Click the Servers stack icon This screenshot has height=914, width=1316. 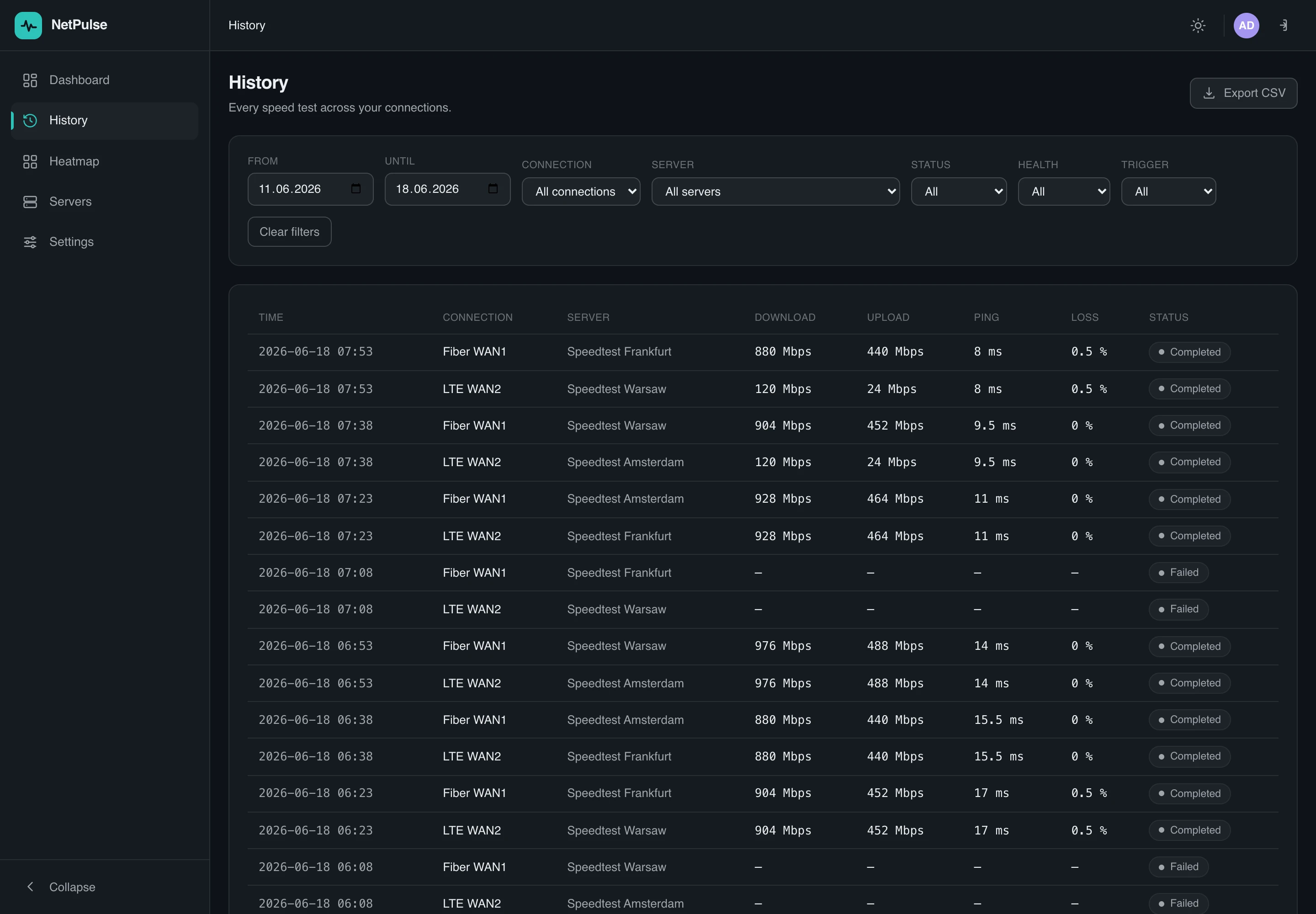[x=30, y=202]
